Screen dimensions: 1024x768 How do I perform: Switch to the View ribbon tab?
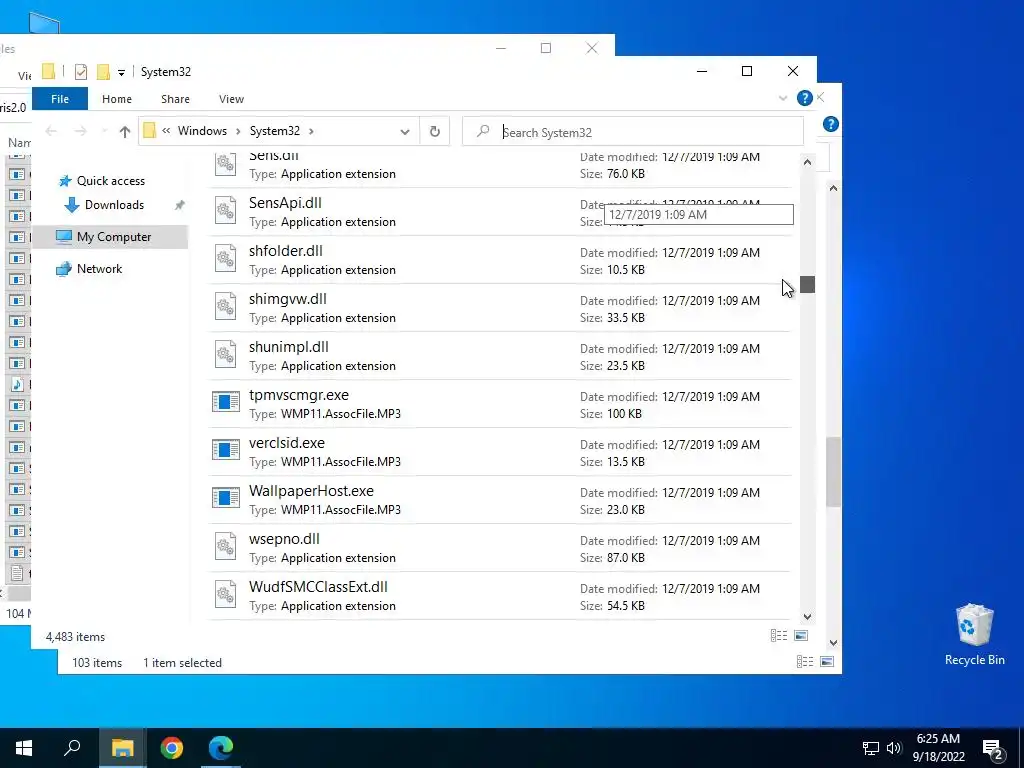[x=231, y=99]
